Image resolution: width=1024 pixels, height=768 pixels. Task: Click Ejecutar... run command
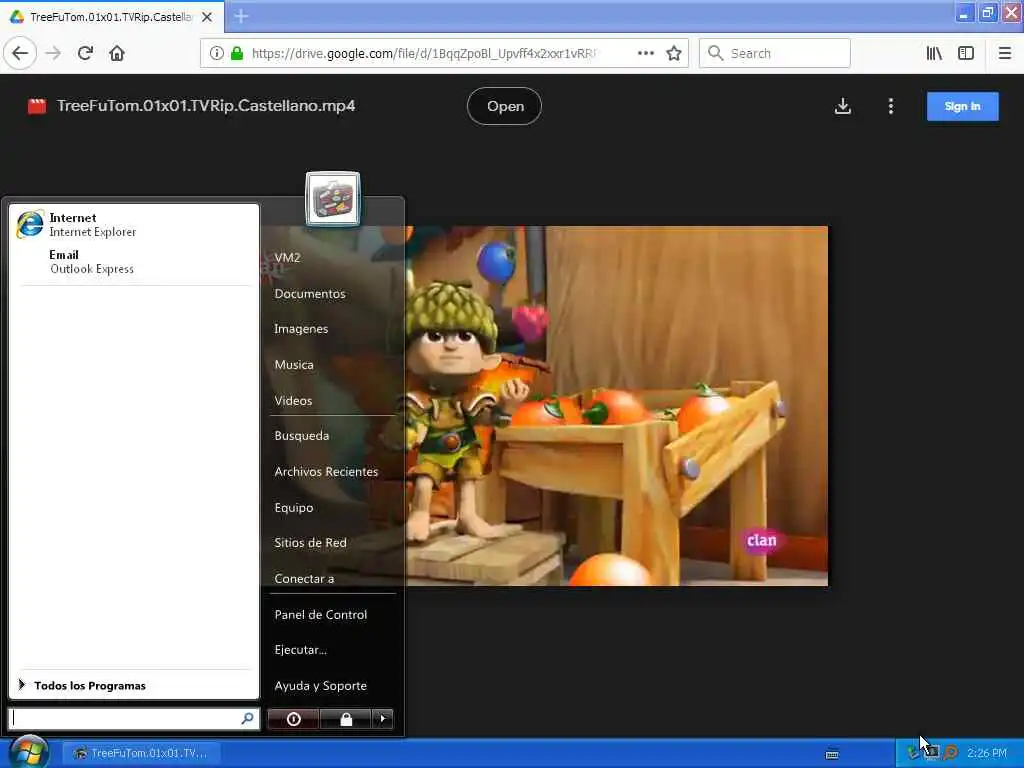300,650
